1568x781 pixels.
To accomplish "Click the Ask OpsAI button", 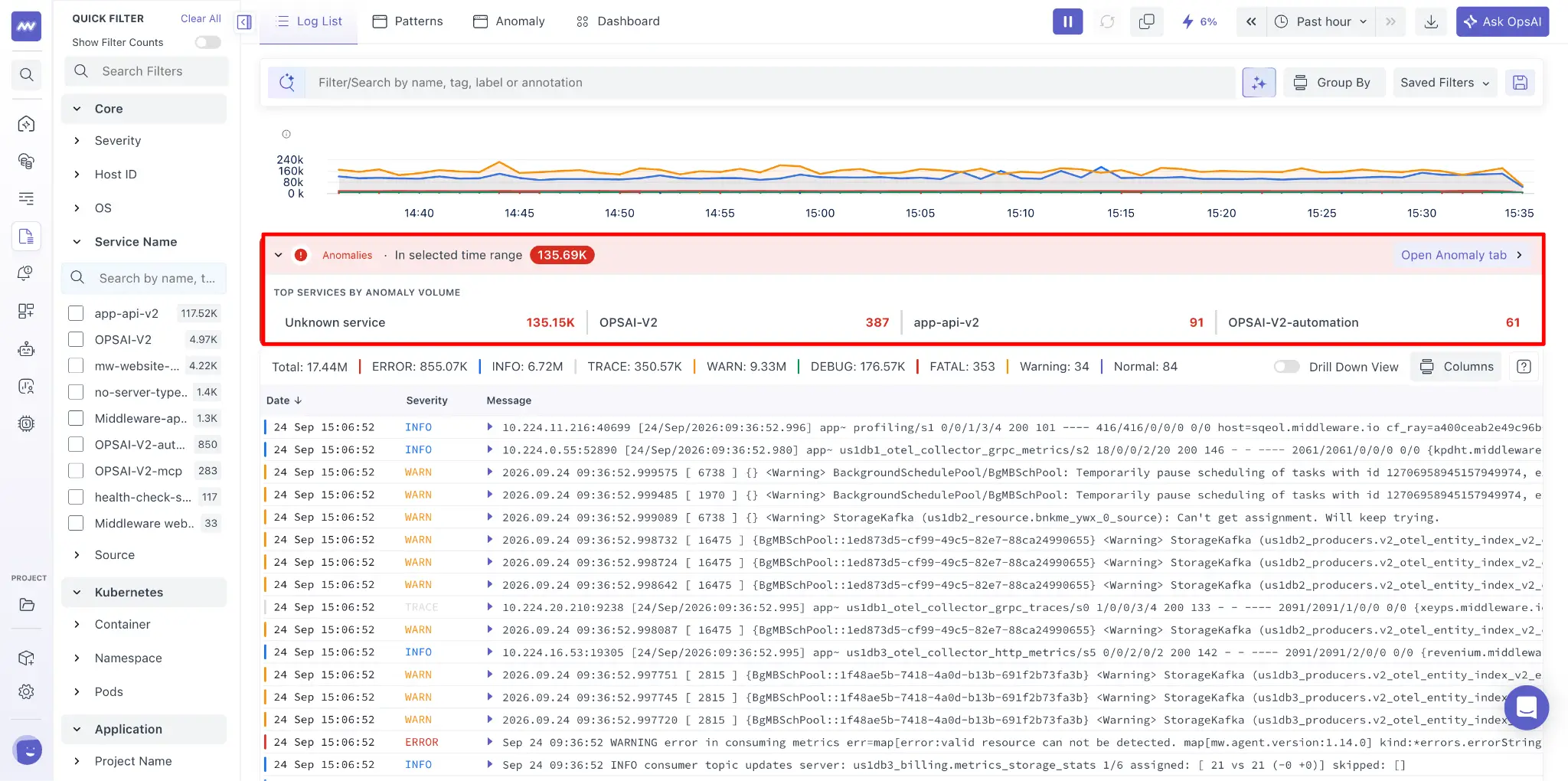I will [1502, 21].
